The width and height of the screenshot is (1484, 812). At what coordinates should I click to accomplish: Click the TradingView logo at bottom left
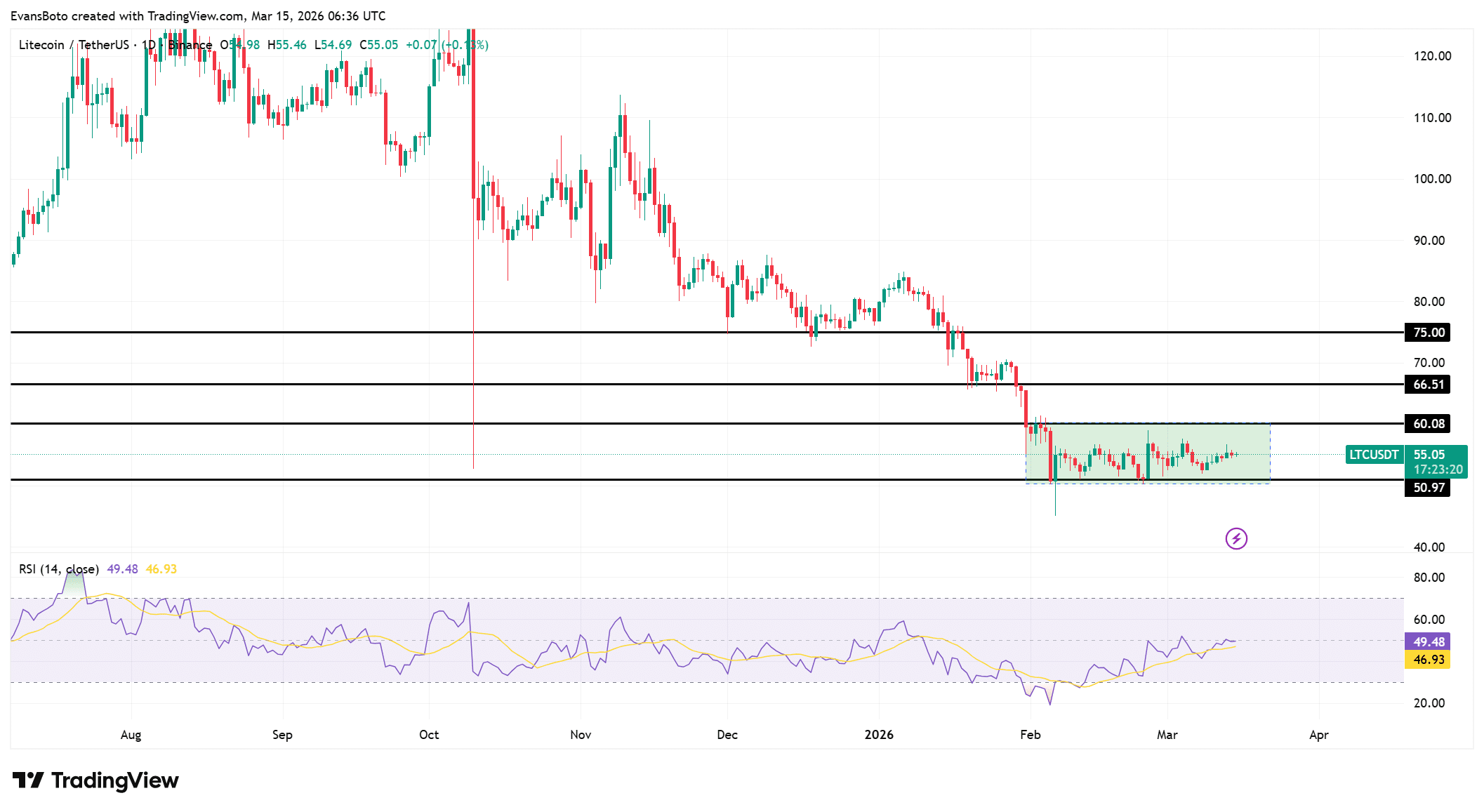click(96, 780)
